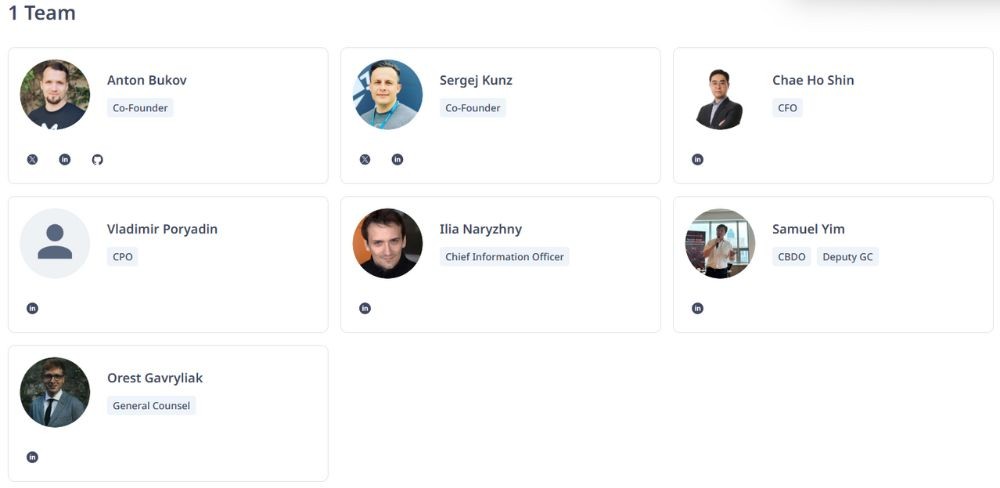Click Anton Bukov's profile photo
Screen dimensions: 1000x488
pos(55,94)
